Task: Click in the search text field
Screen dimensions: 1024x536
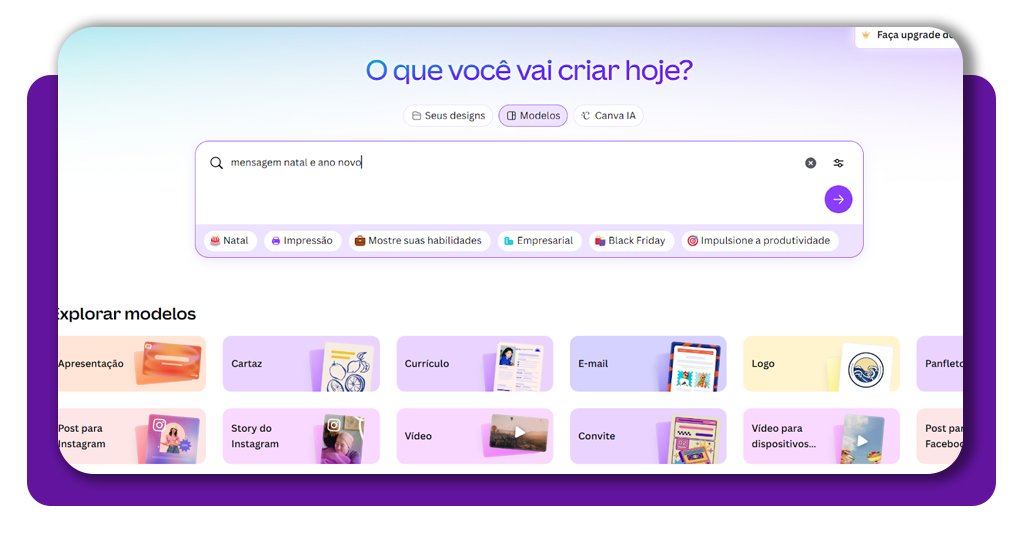Action: tap(500, 163)
